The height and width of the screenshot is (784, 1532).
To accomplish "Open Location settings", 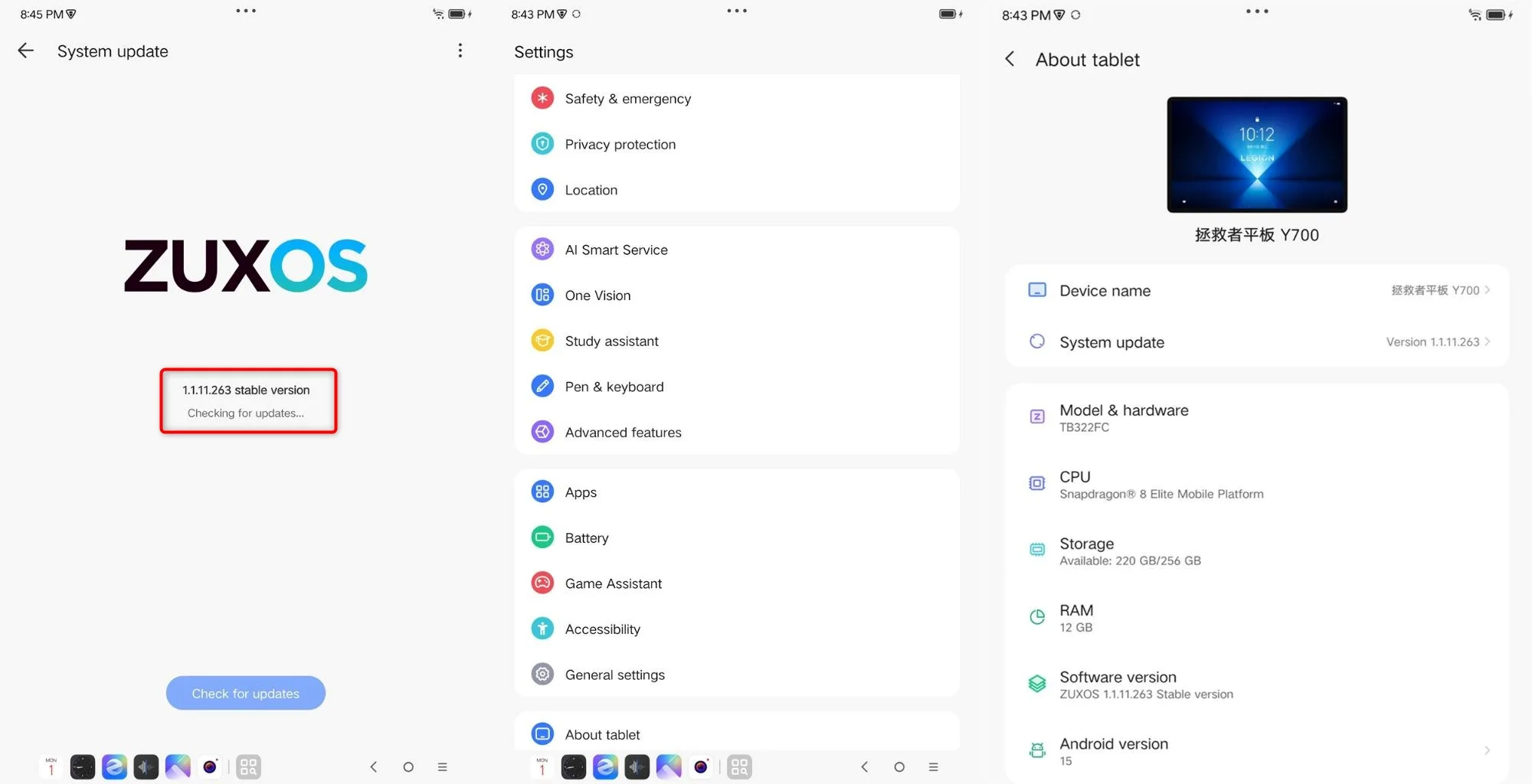I will (591, 190).
